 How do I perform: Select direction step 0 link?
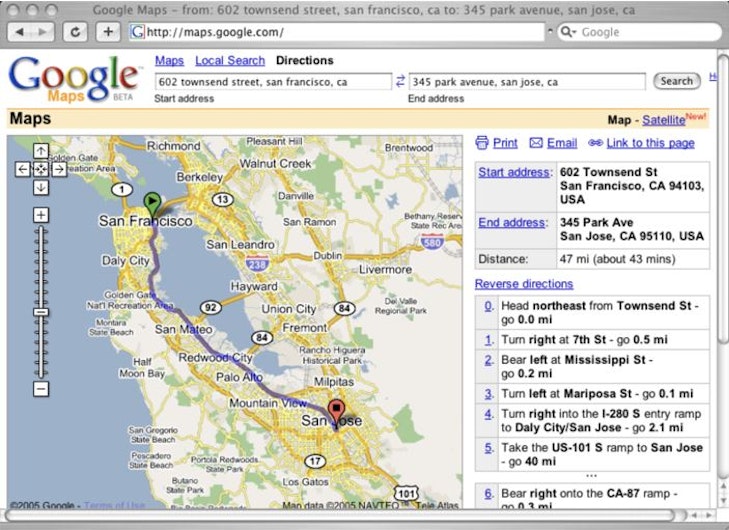click(488, 306)
